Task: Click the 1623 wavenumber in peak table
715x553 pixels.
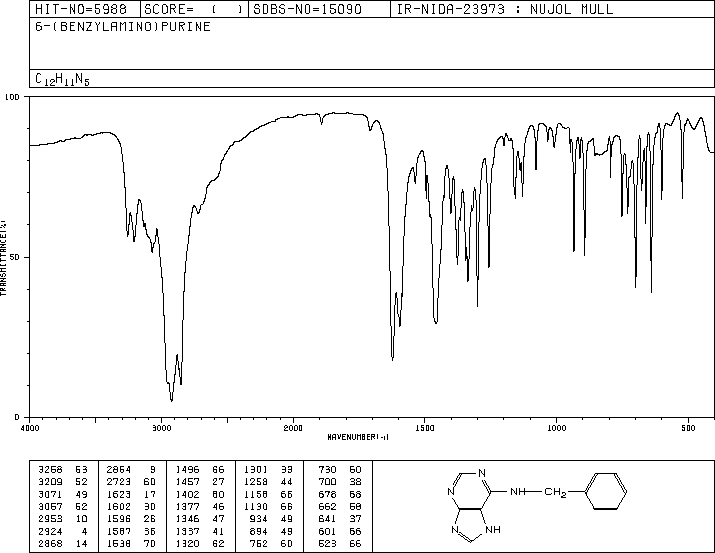Action: coord(119,494)
